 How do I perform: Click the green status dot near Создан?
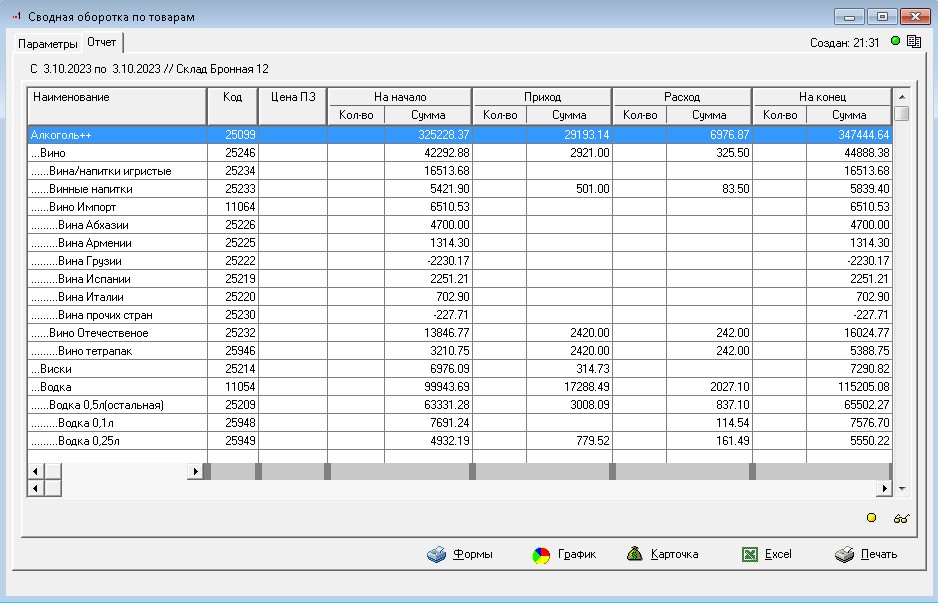click(895, 42)
